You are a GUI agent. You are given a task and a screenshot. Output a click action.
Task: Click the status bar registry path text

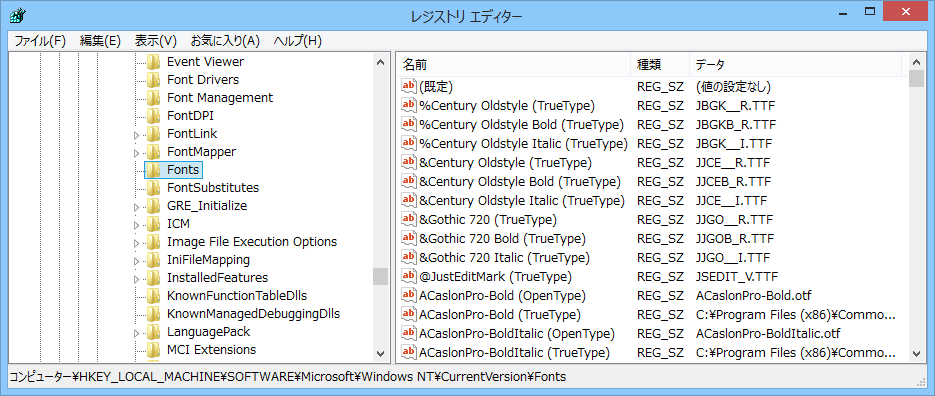pyautogui.click(x=287, y=377)
